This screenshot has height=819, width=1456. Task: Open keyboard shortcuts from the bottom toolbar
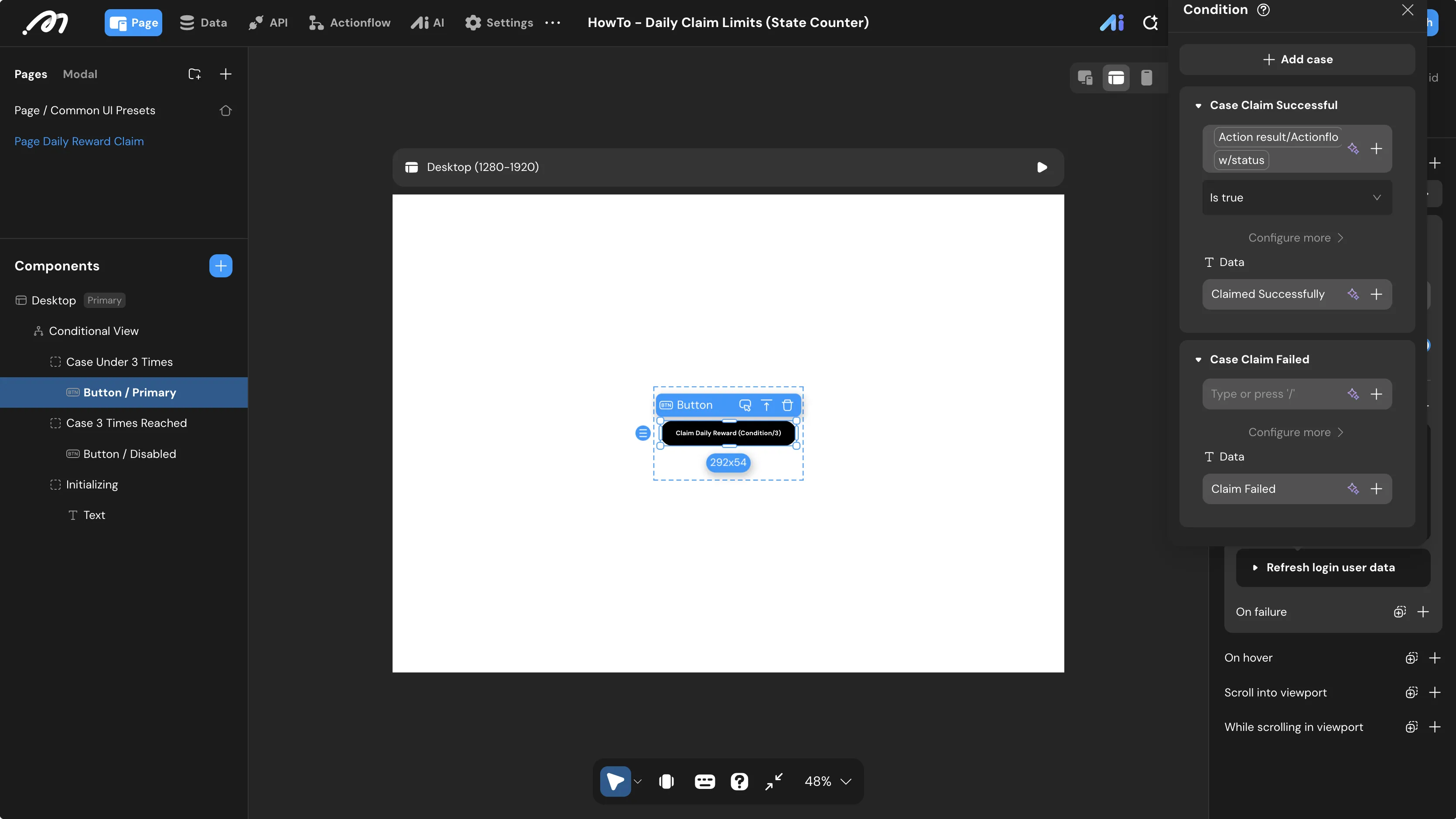704,781
